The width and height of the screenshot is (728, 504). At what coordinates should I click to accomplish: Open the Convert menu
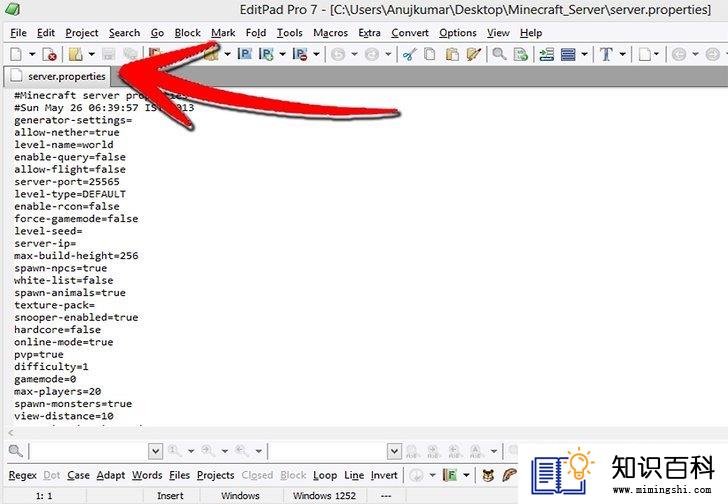coord(410,33)
